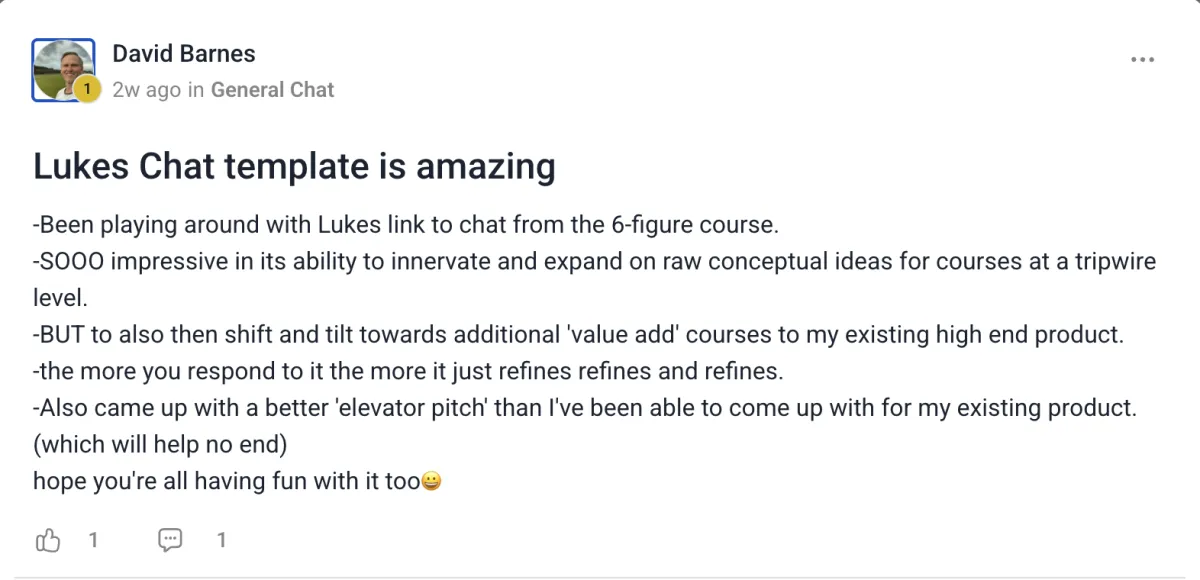Open David Barnes's profile picture

(x=63, y=70)
